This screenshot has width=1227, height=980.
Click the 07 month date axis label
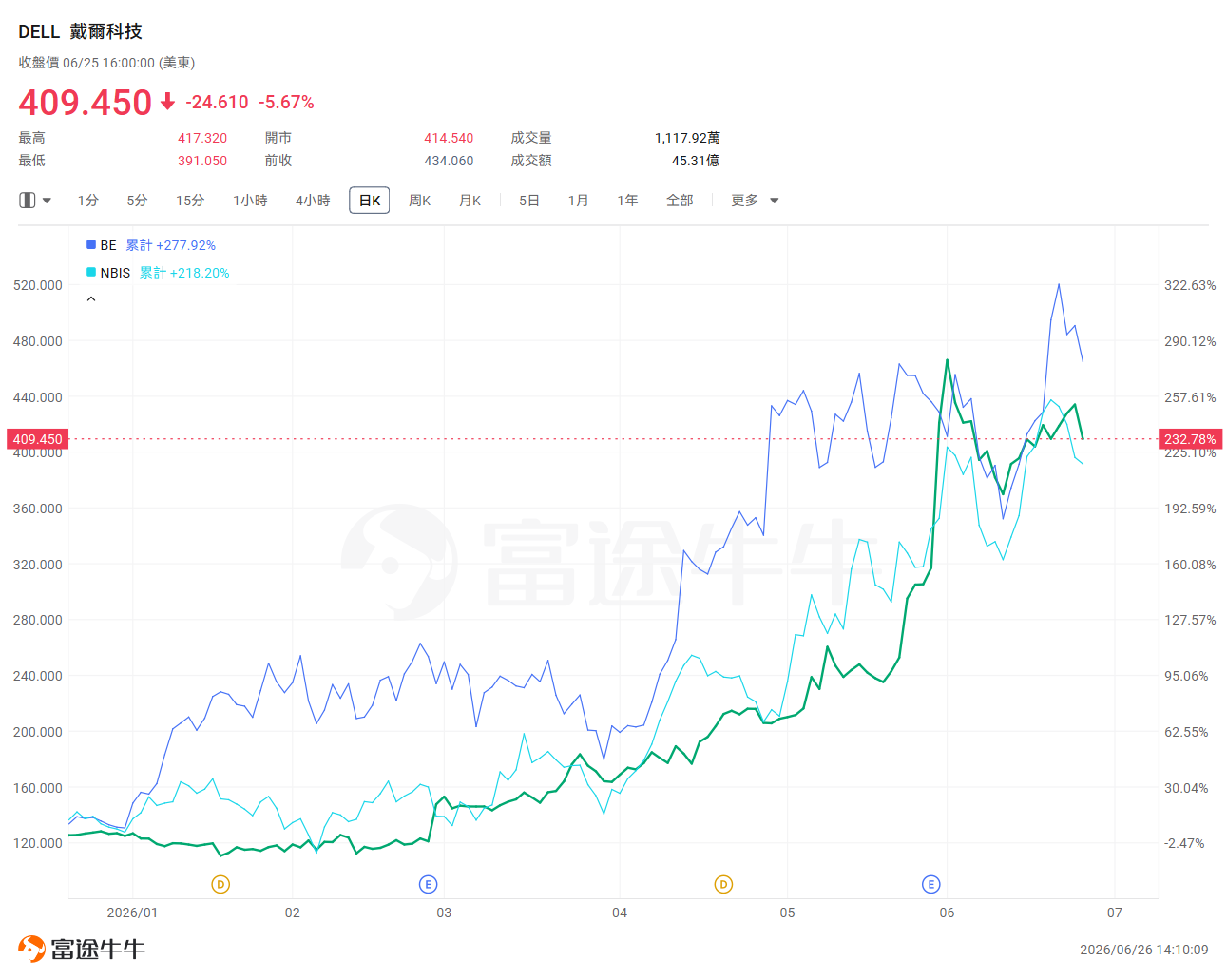pos(1115,913)
